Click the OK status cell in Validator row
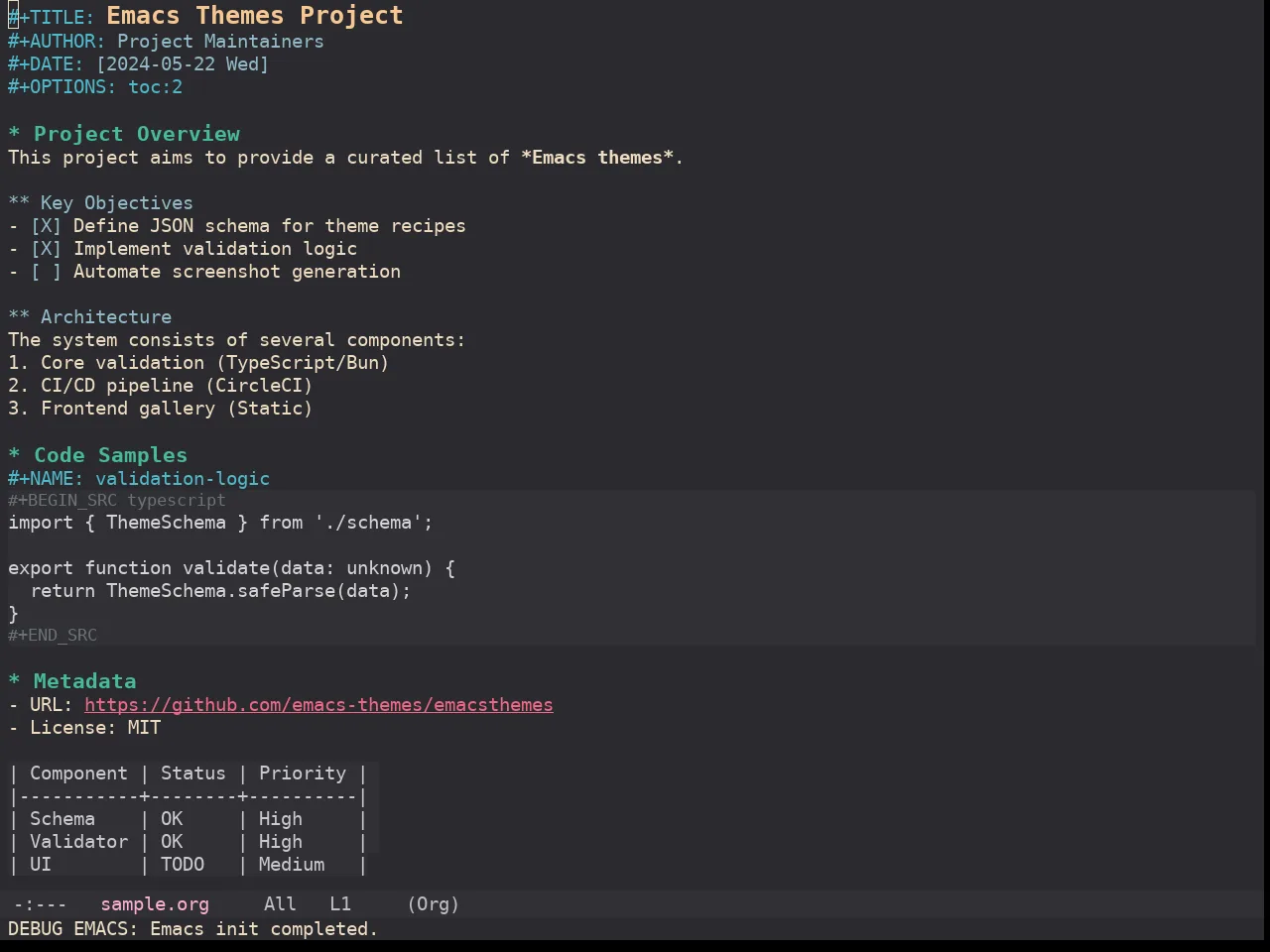 point(172,842)
